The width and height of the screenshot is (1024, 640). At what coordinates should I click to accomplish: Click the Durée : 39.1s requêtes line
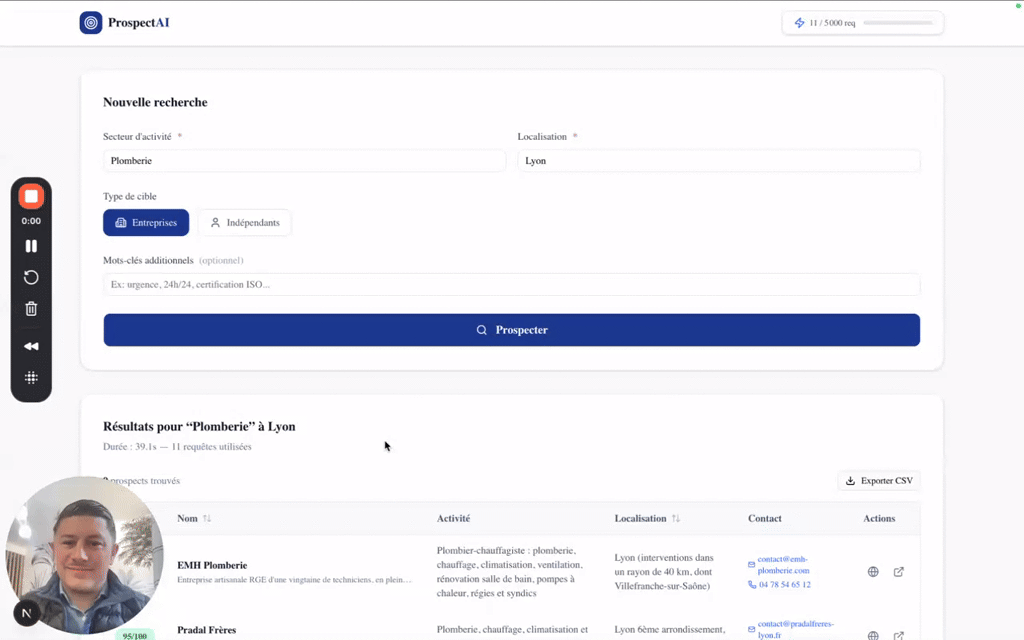[177, 447]
